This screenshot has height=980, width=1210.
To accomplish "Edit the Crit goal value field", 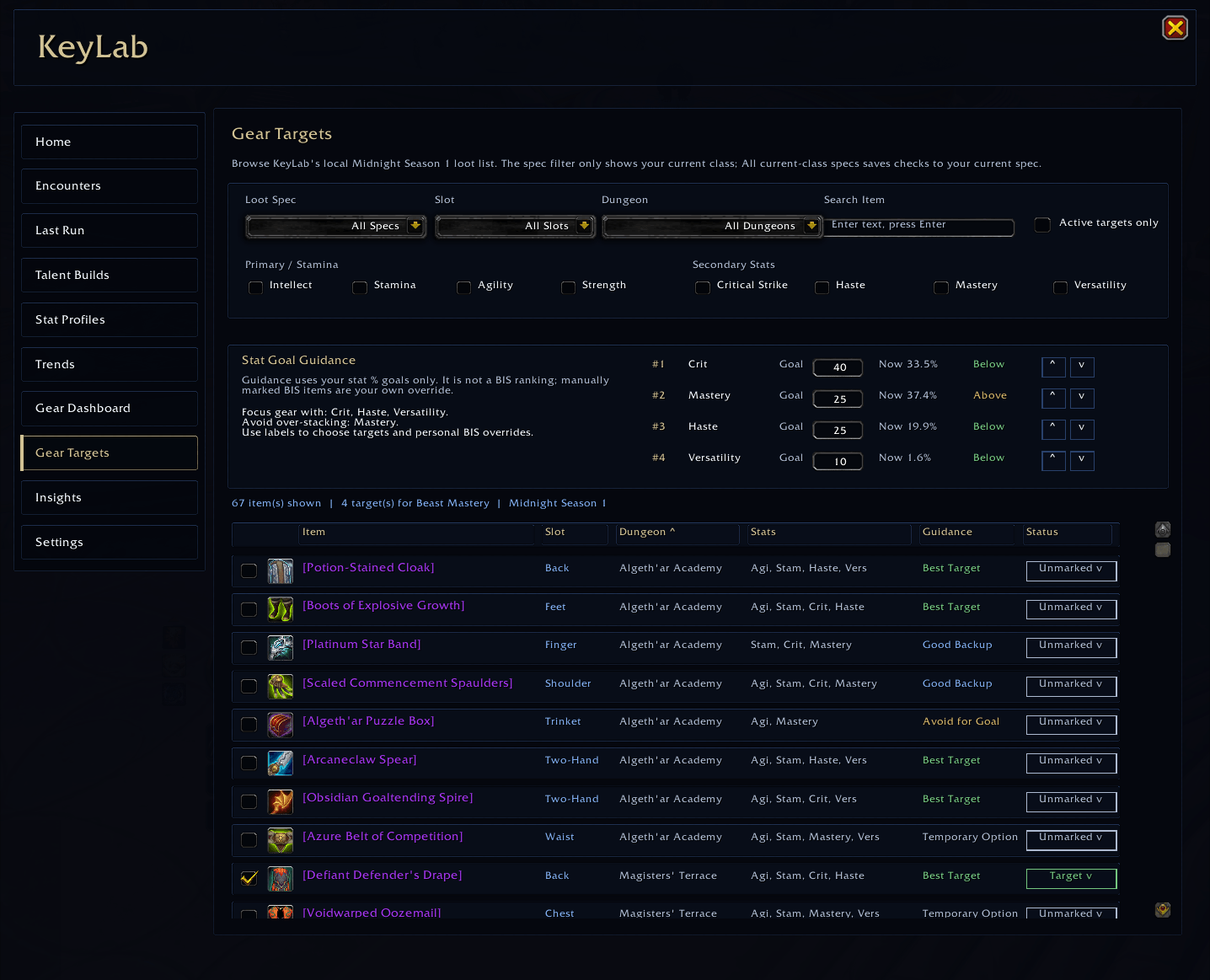I will [838, 367].
